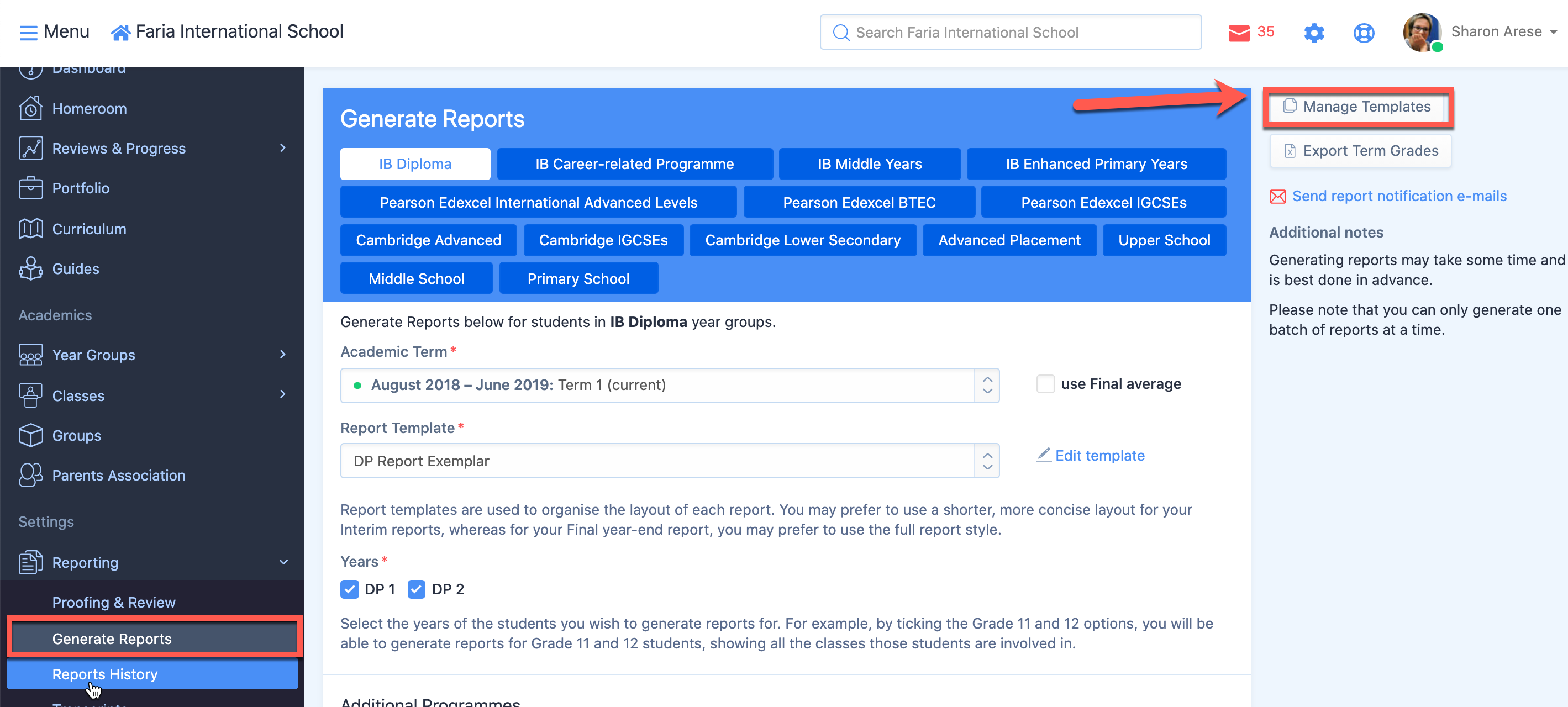Switch to Cambridge Lower Secondary tab
Viewport: 1568px width, 707px height.
802,240
